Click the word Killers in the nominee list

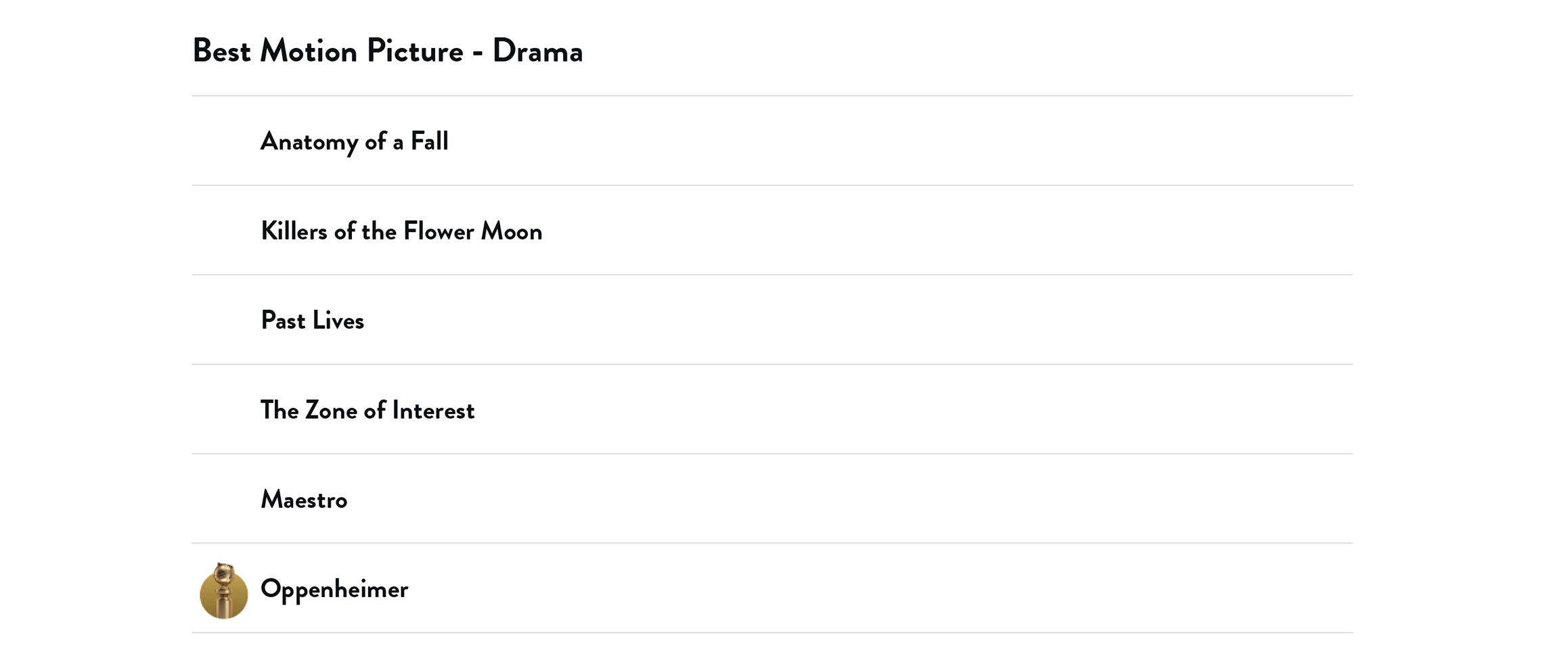(x=294, y=231)
